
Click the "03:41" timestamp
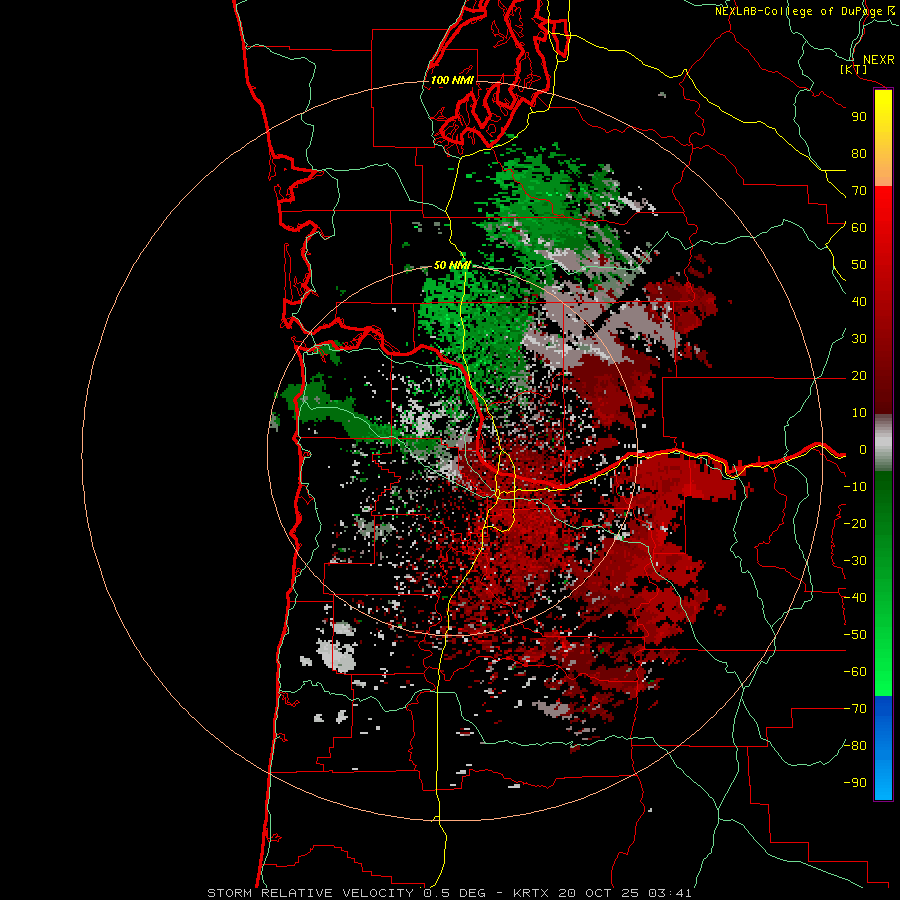670,893
